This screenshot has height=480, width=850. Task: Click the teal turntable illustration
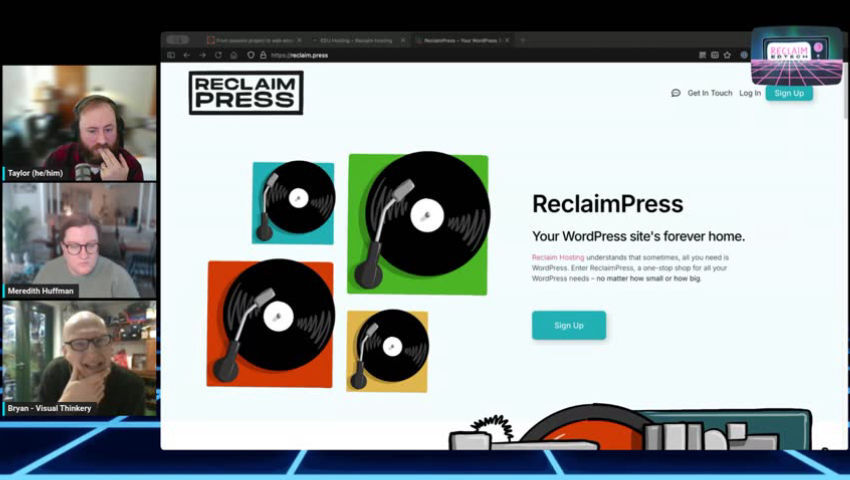(293, 202)
